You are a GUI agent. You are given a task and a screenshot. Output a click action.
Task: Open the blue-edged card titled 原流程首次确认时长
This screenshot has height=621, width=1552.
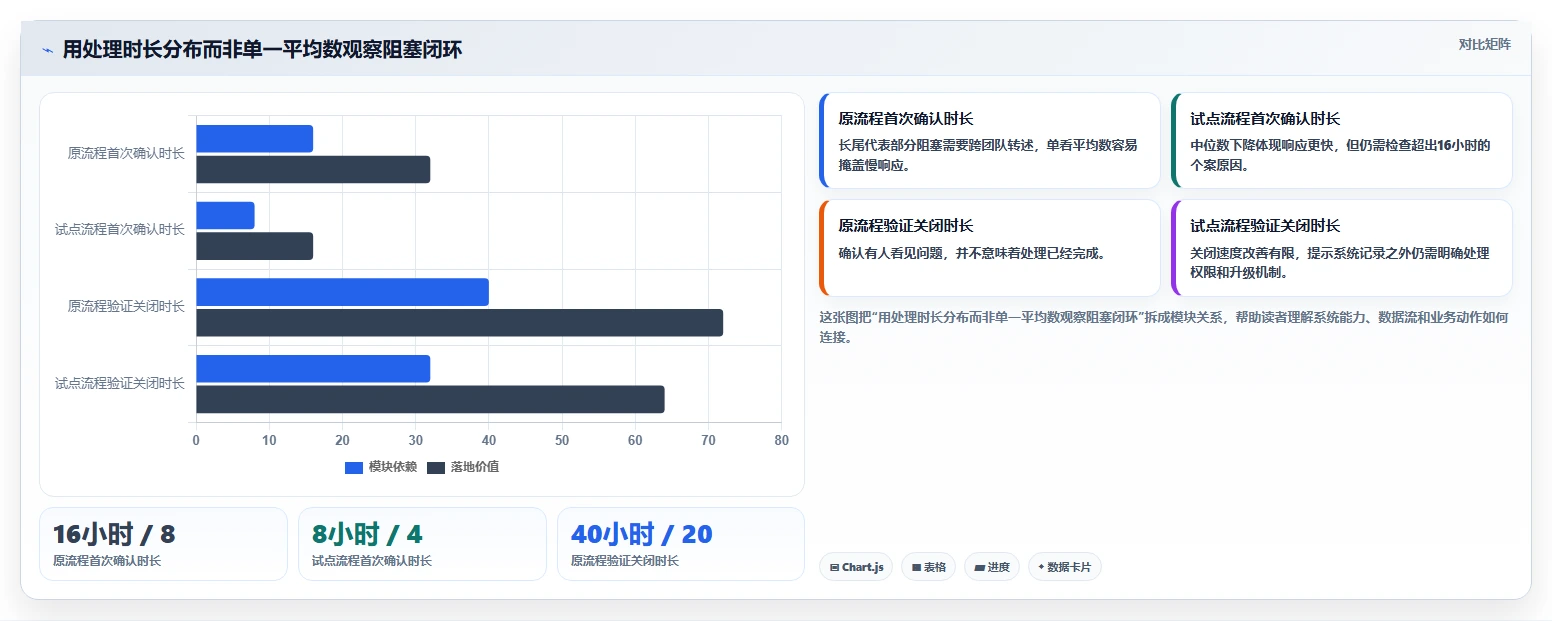pyautogui.click(x=990, y=140)
